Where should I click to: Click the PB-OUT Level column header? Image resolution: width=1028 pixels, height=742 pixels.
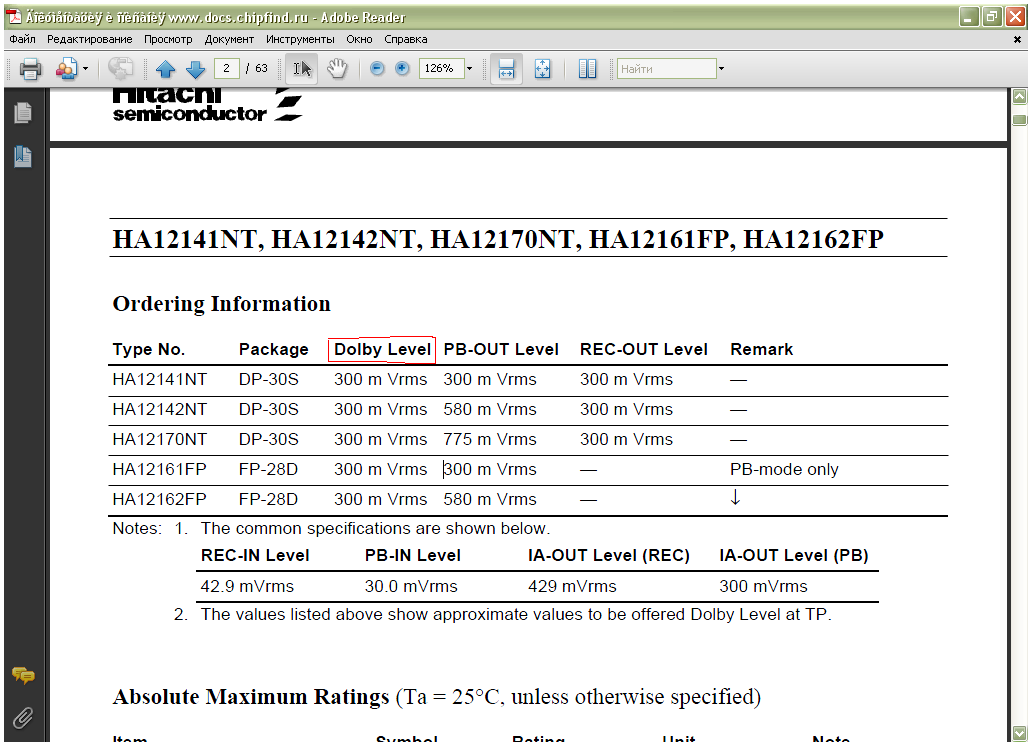pos(501,349)
